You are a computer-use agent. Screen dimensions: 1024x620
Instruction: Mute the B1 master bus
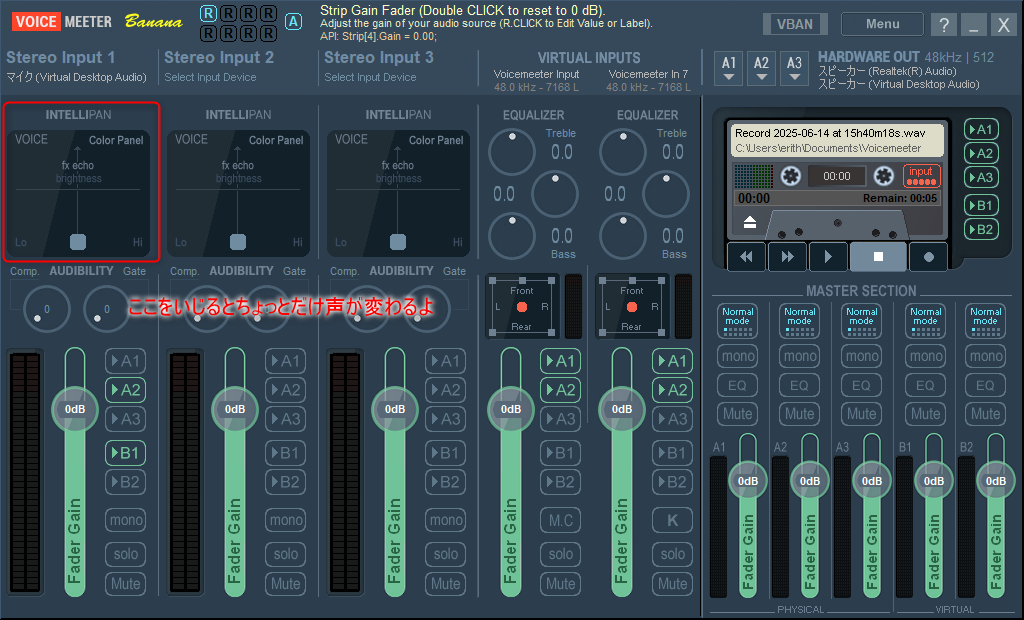click(925, 414)
